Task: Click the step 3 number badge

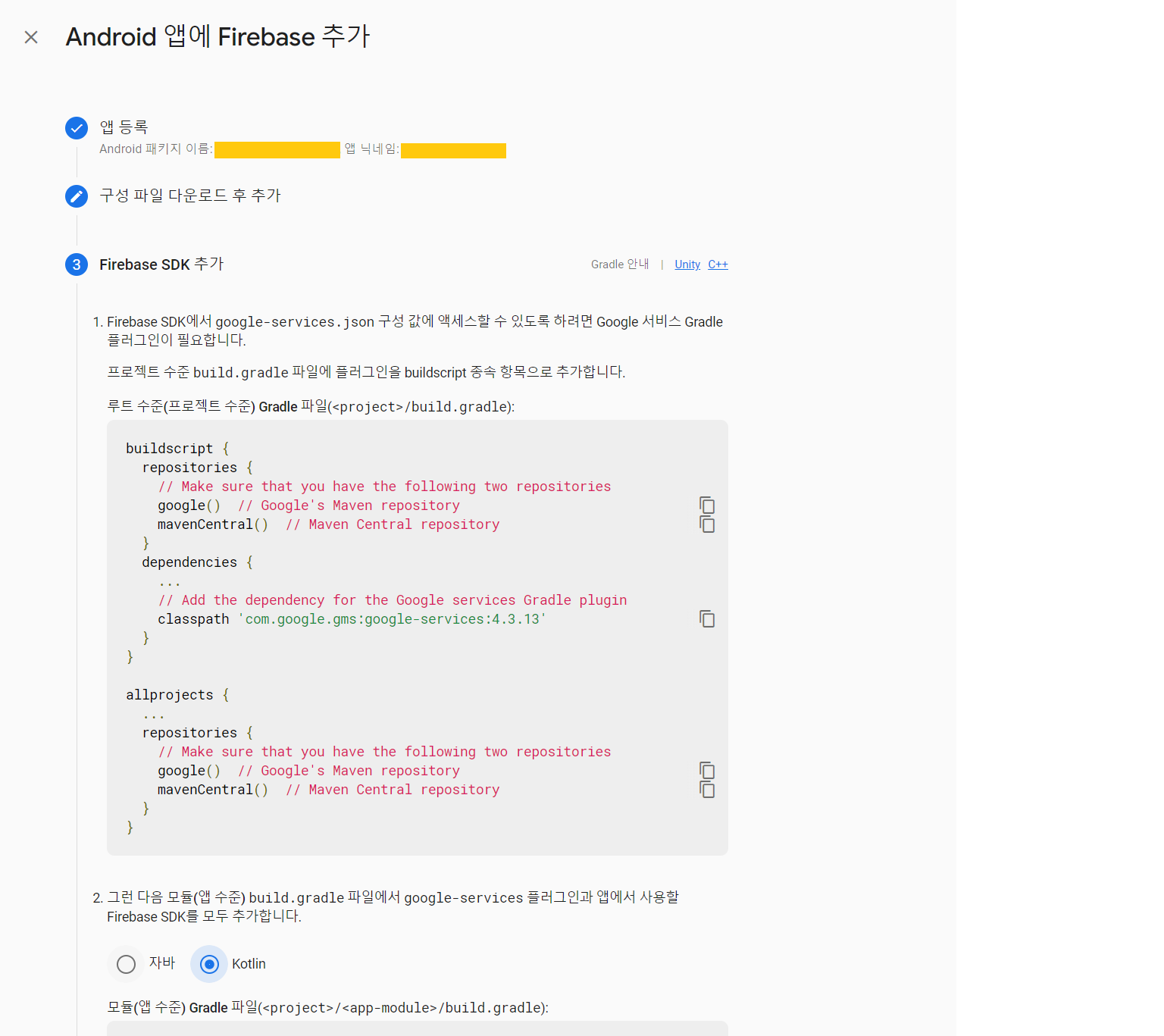Action: [77, 264]
